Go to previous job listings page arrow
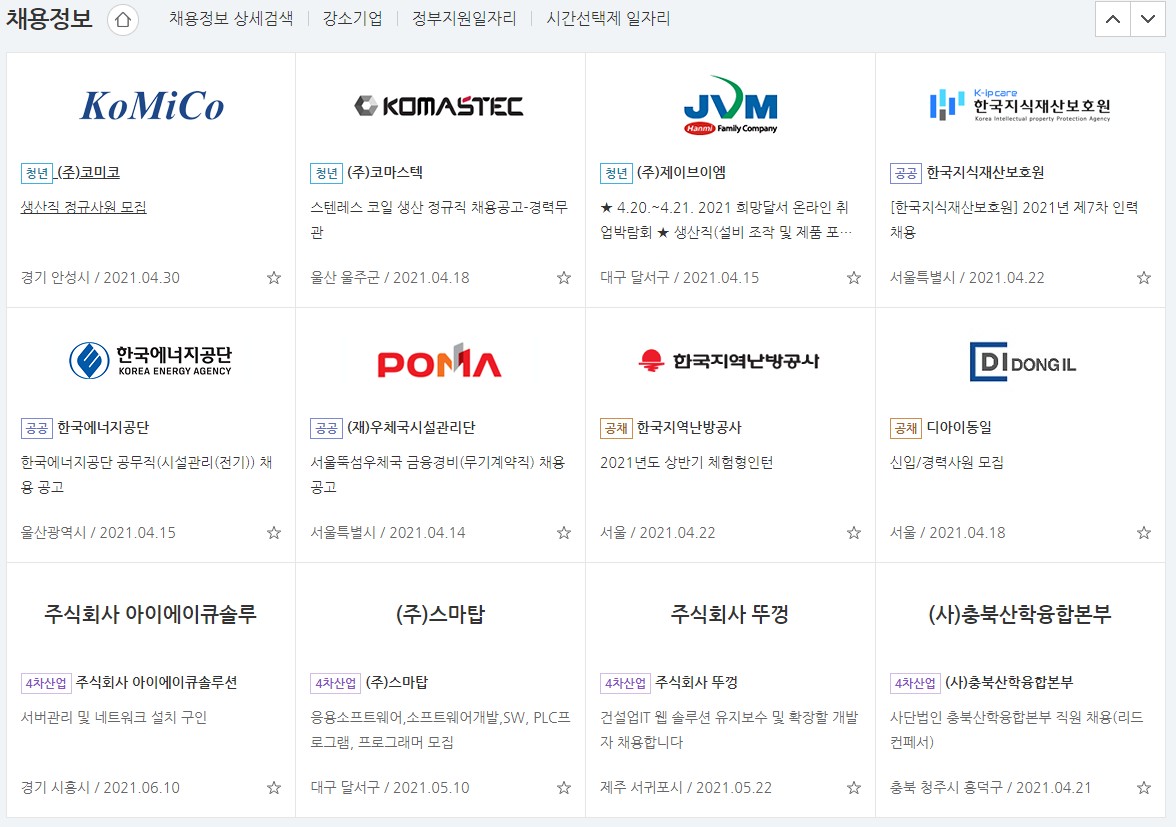This screenshot has width=1176, height=827. tap(1113, 19)
